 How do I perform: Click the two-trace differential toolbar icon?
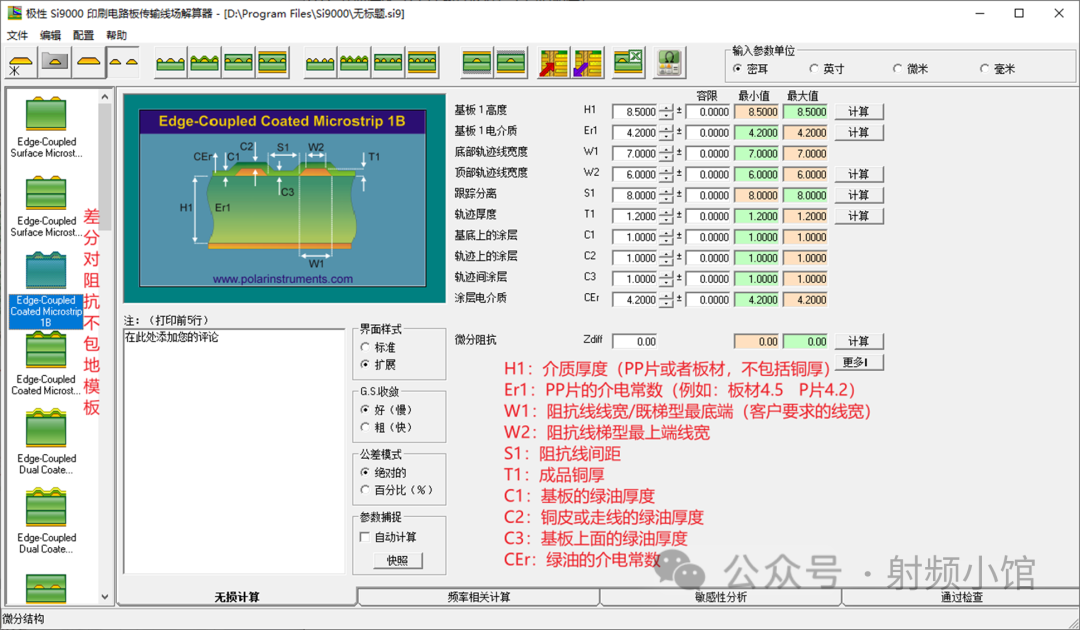tap(122, 63)
